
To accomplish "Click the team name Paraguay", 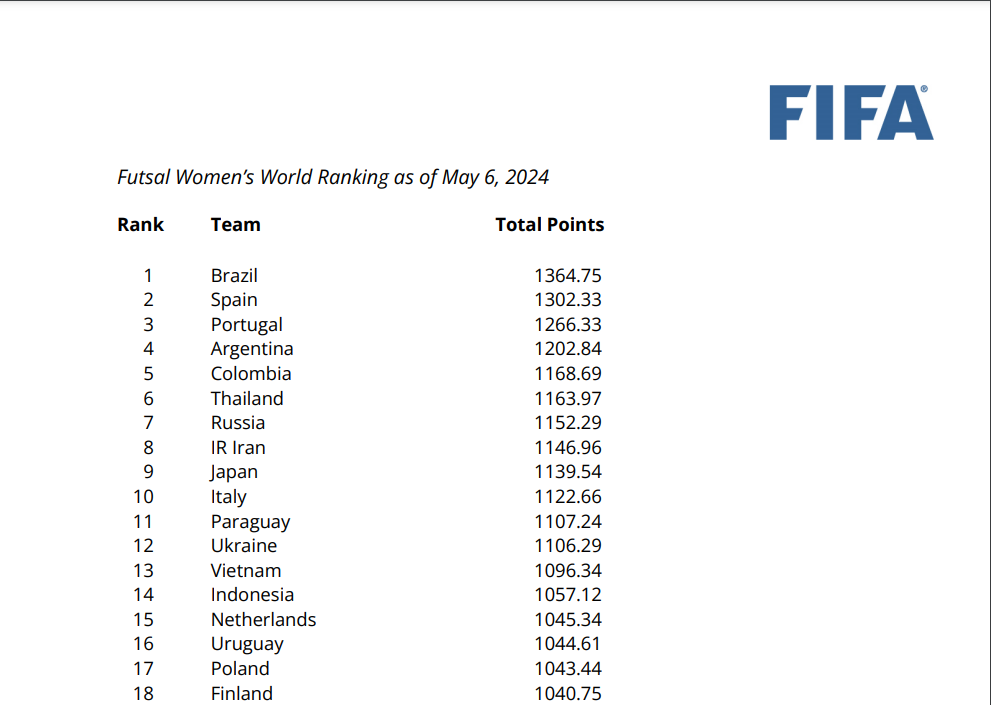I will click(x=250, y=521).
